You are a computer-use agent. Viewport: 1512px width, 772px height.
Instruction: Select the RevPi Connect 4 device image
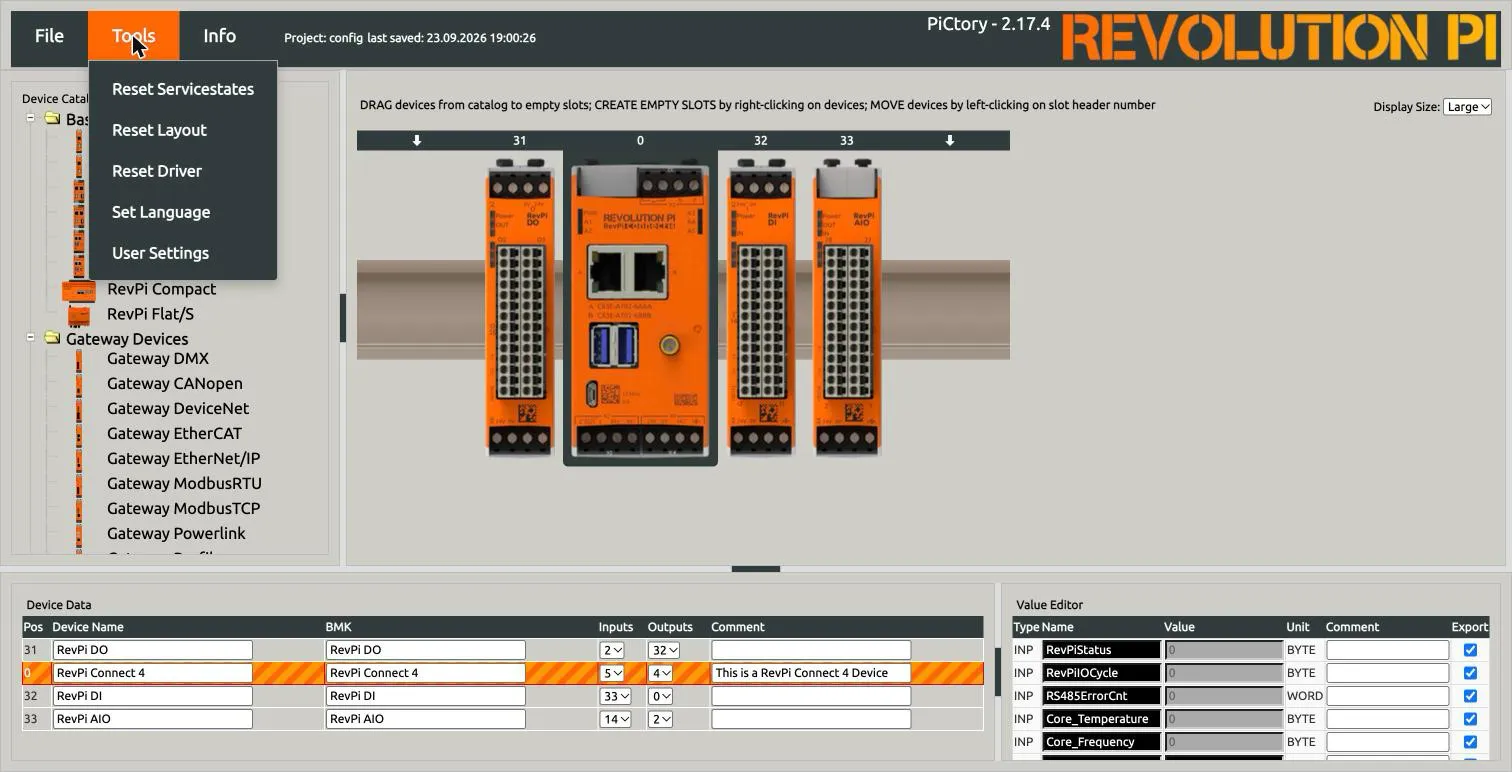coord(640,312)
